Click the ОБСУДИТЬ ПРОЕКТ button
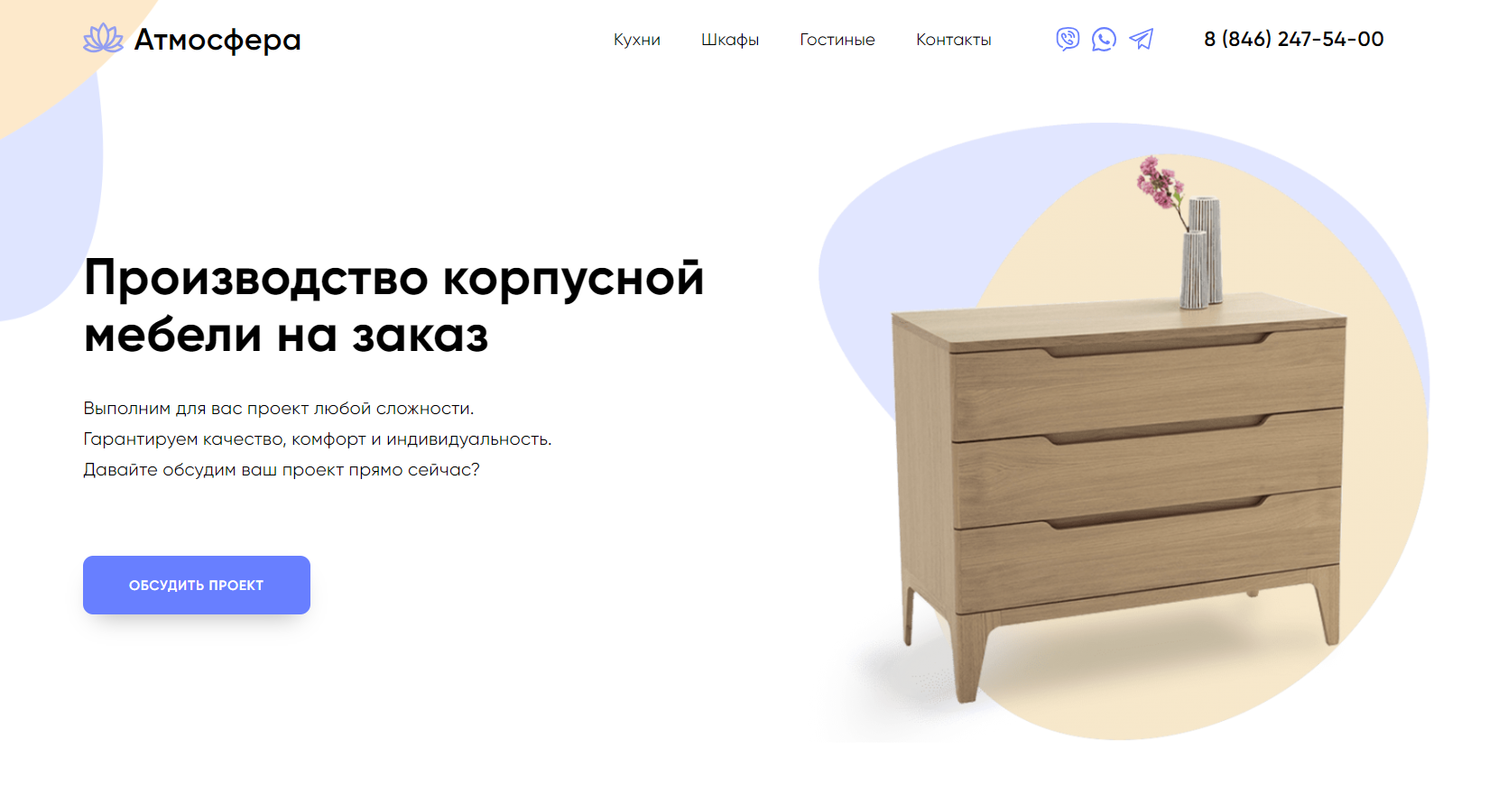 tap(197, 585)
